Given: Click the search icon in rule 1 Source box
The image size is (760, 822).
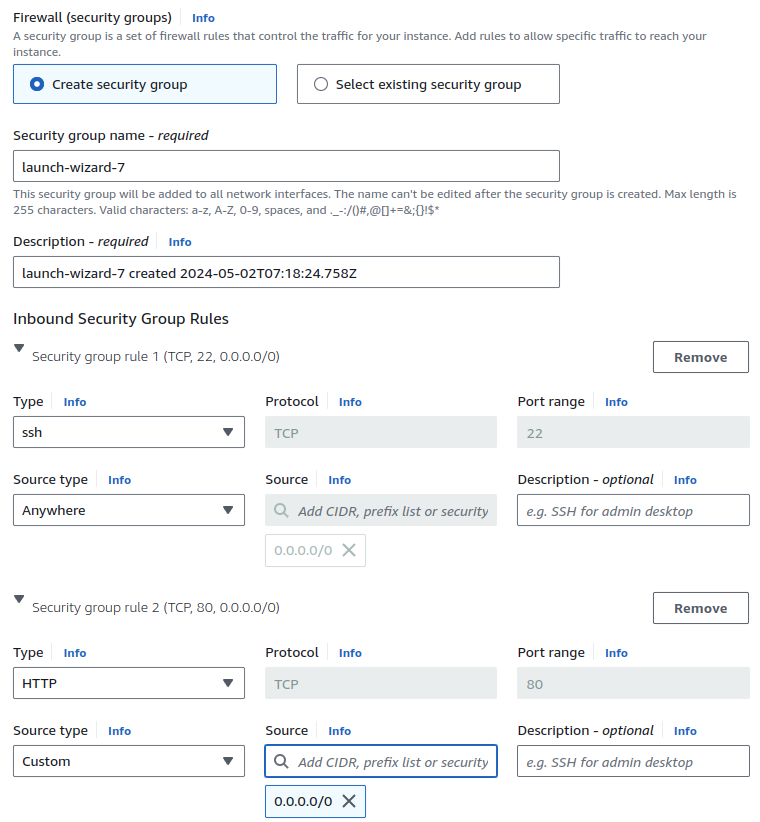Looking at the screenshot, I should point(283,510).
